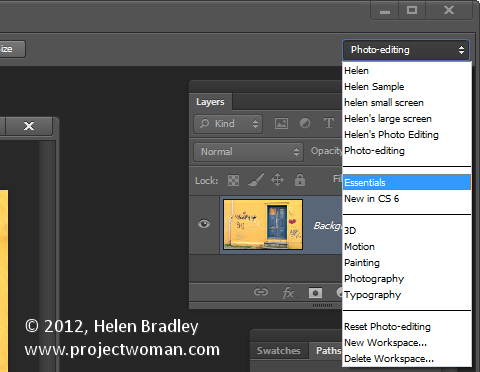Switch to helen small screen workspace

[407, 103]
